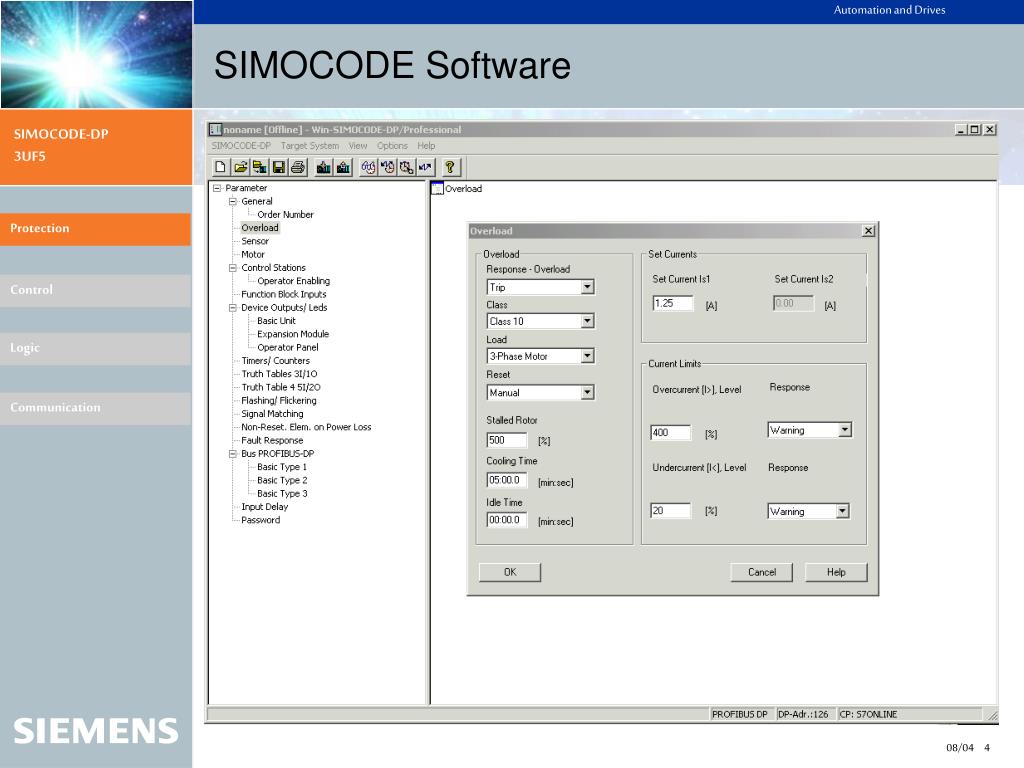Open the Class dropdown showing Class 10
This screenshot has width=1024, height=768.
click(587, 321)
